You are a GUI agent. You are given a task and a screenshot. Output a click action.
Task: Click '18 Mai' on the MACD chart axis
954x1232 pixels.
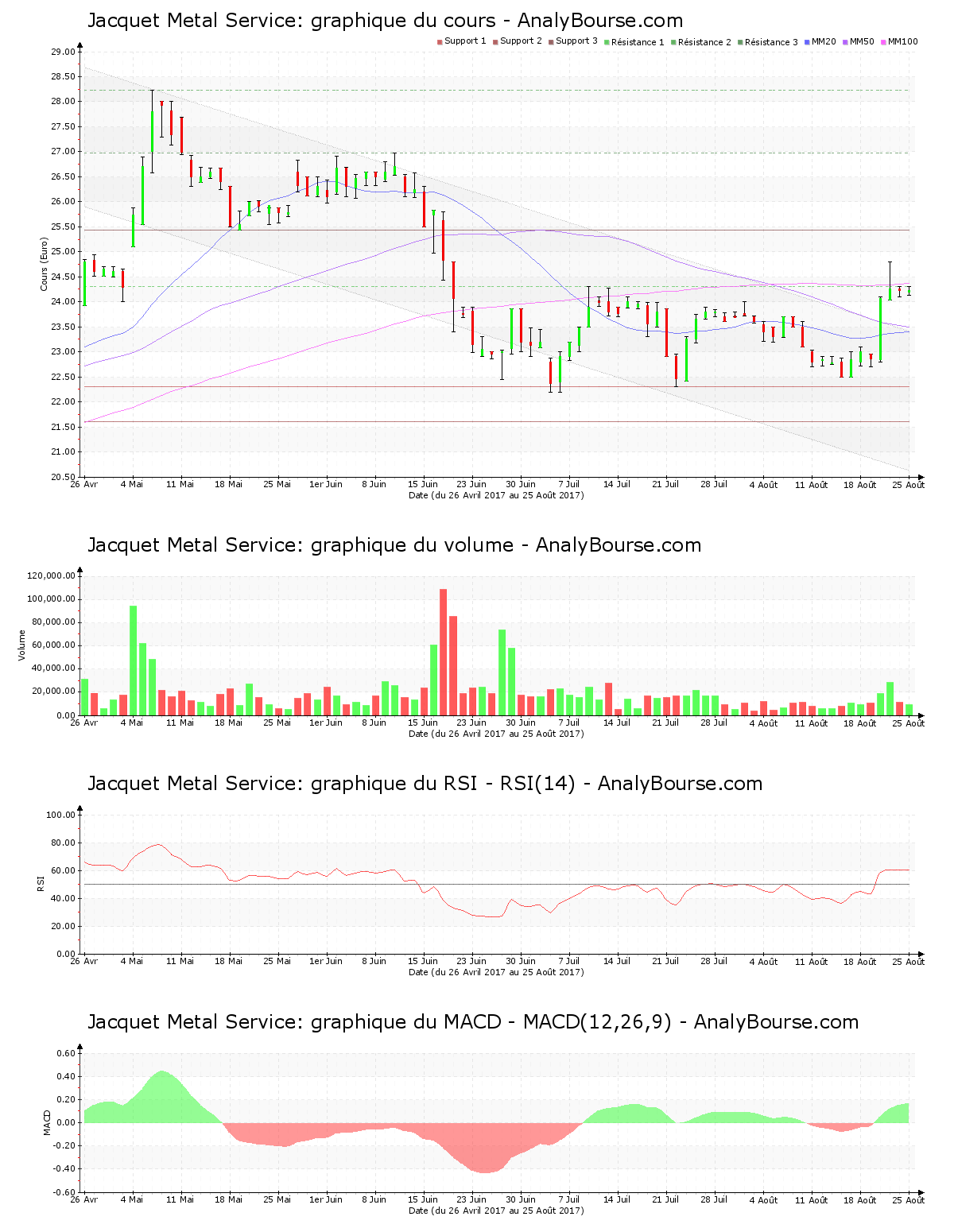click(x=229, y=1199)
